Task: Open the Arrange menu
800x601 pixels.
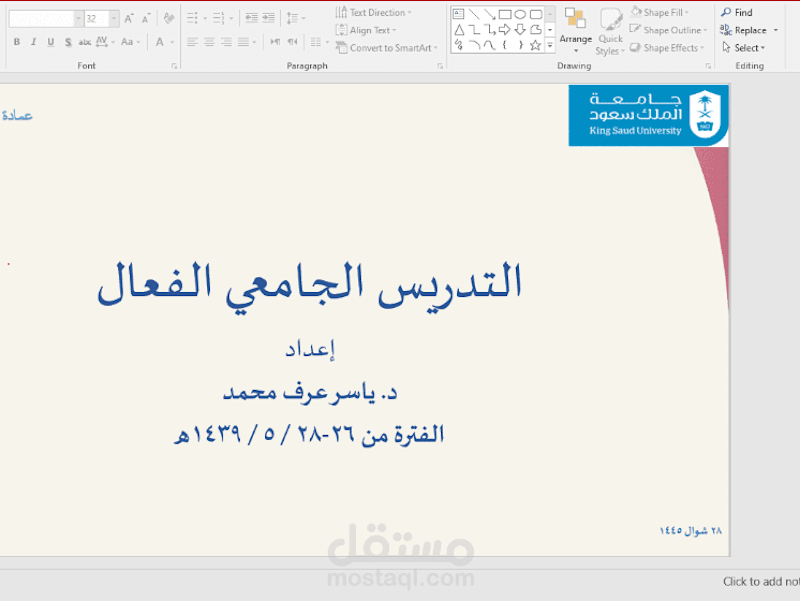Action: coord(576,31)
